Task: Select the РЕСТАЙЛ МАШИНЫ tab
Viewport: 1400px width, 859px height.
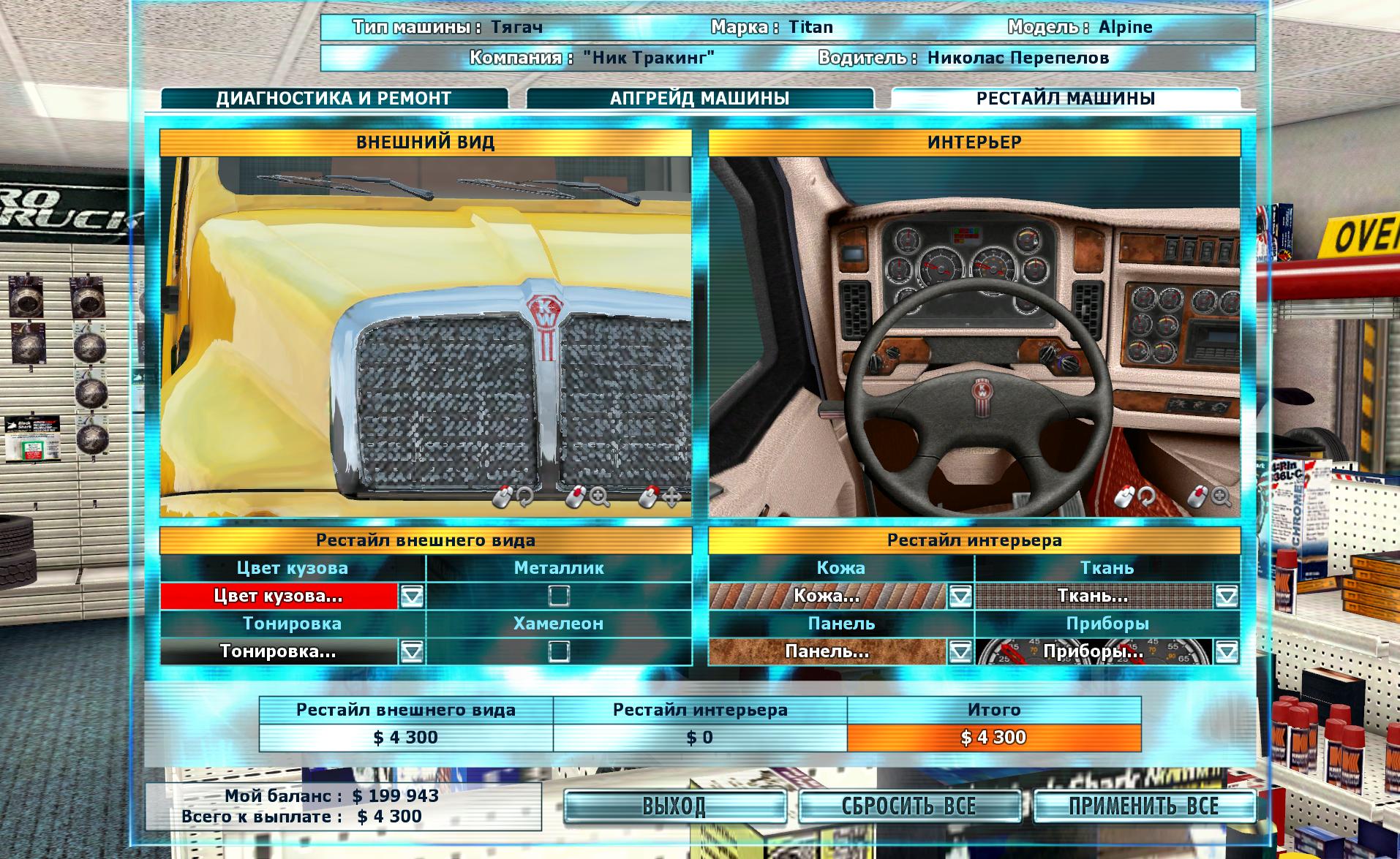Action: [x=1066, y=99]
